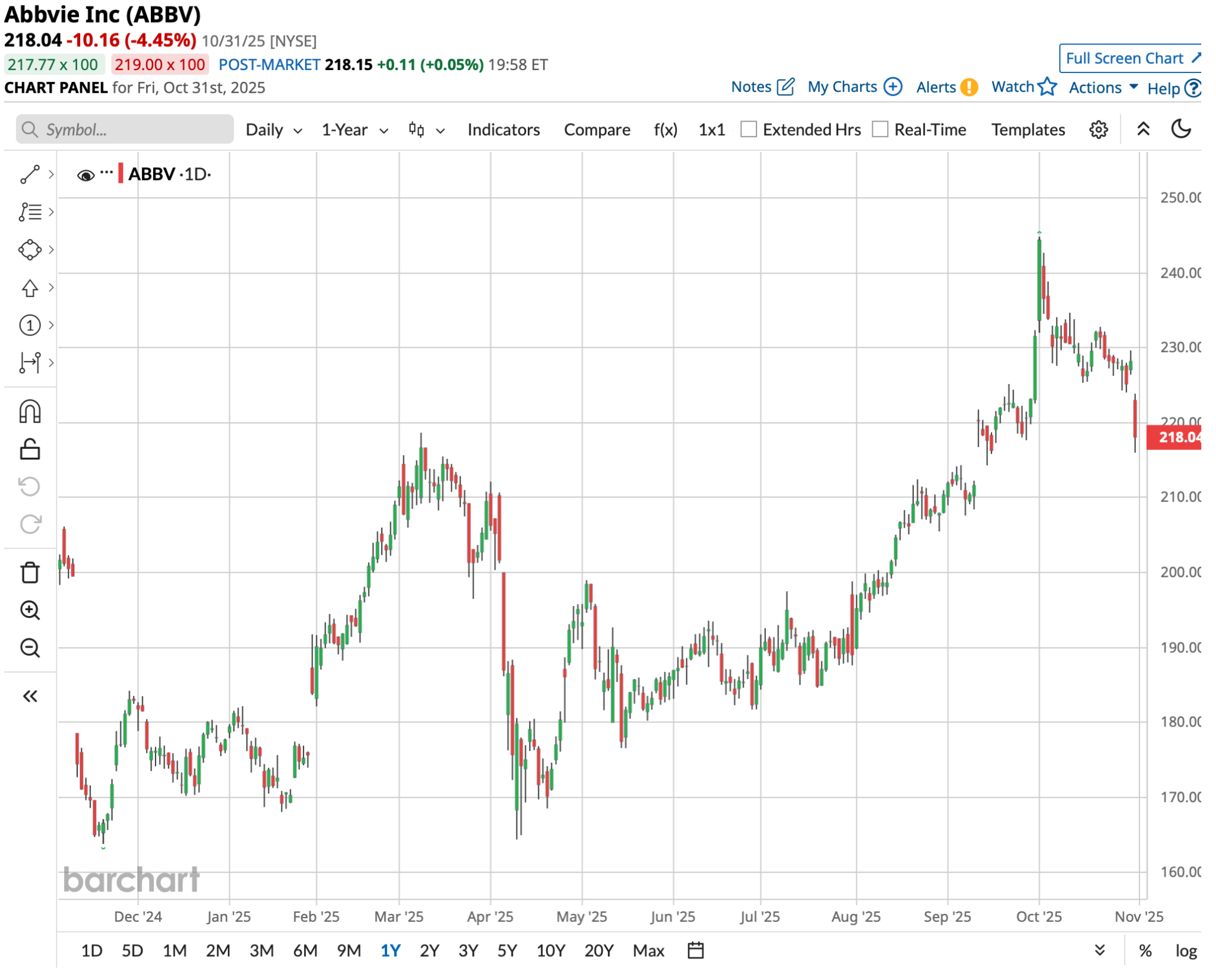Select the 6M range tab
The image size is (1216, 980).
pos(305,951)
